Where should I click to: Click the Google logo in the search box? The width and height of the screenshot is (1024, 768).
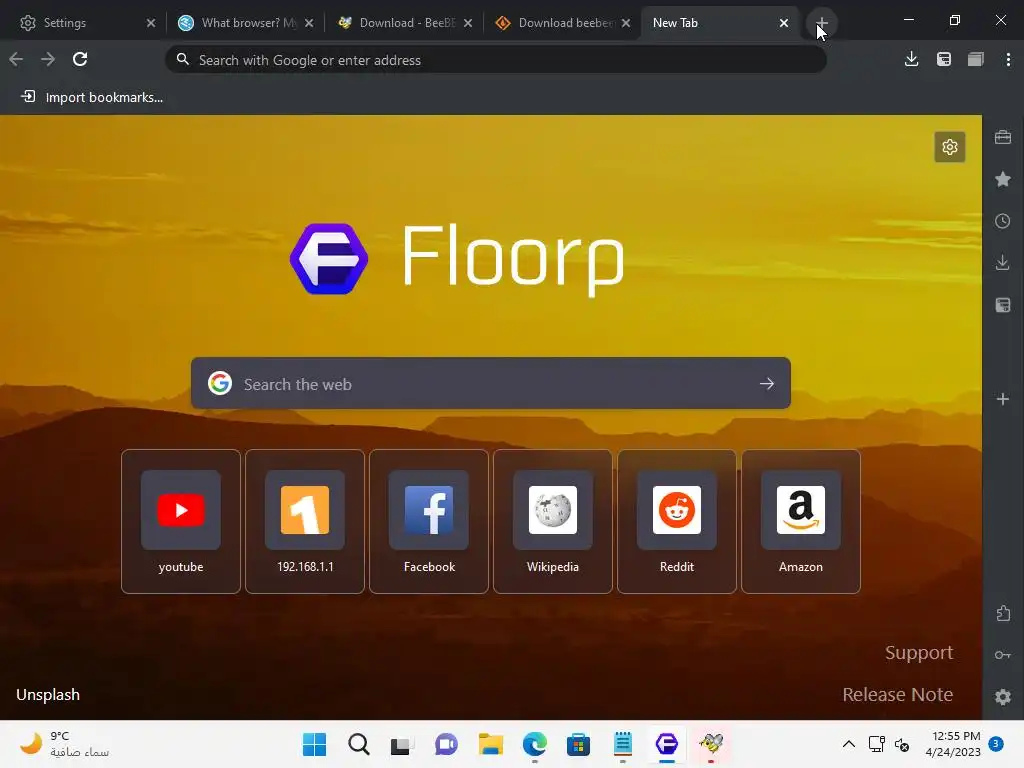pos(219,383)
